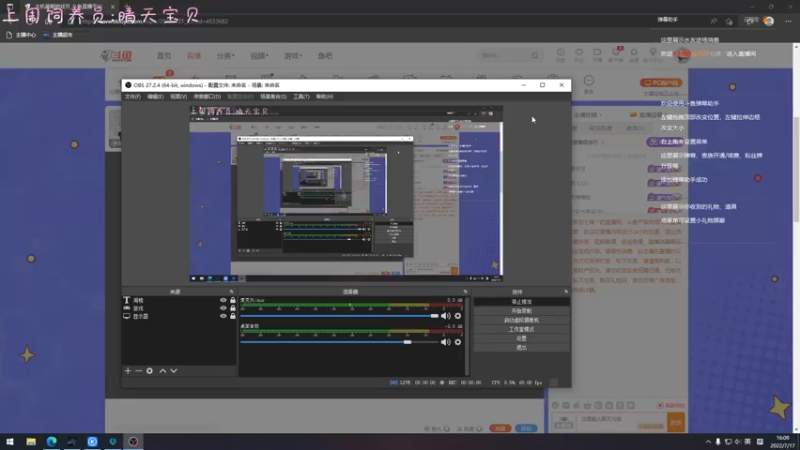Click 开始录制 to start recording
The height and width of the screenshot is (450, 800).
click(521, 311)
